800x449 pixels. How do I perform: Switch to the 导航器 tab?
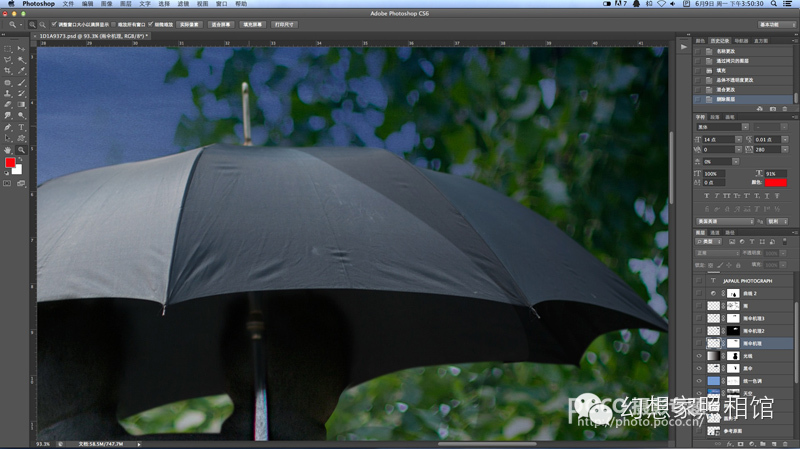click(x=741, y=41)
